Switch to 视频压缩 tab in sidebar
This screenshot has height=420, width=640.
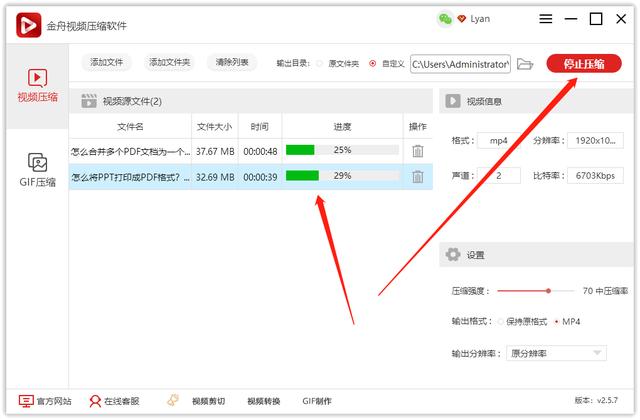tap(37, 86)
